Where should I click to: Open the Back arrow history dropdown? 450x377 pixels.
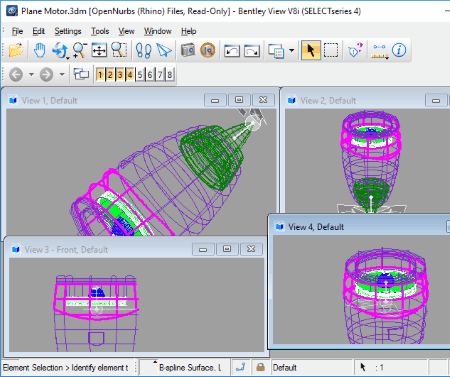pyautogui.click(x=31, y=74)
